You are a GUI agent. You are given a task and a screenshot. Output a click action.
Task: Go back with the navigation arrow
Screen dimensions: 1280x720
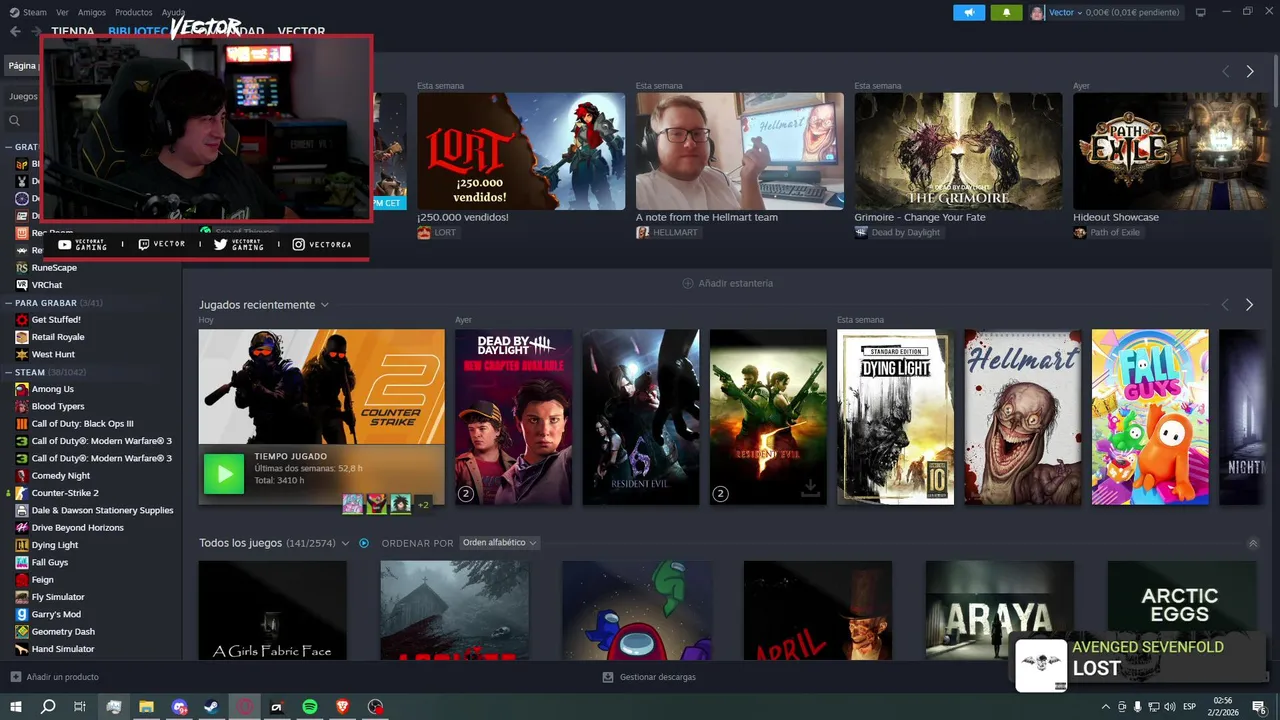15,31
